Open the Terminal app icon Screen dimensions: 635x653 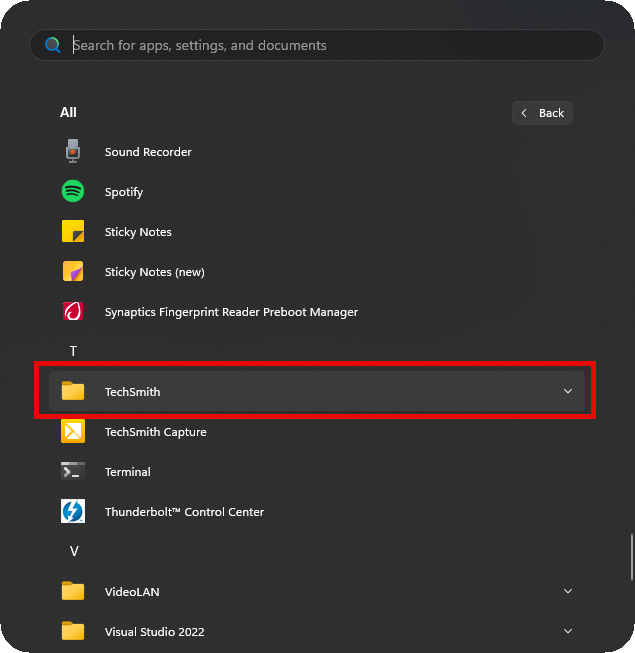pos(73,472)
